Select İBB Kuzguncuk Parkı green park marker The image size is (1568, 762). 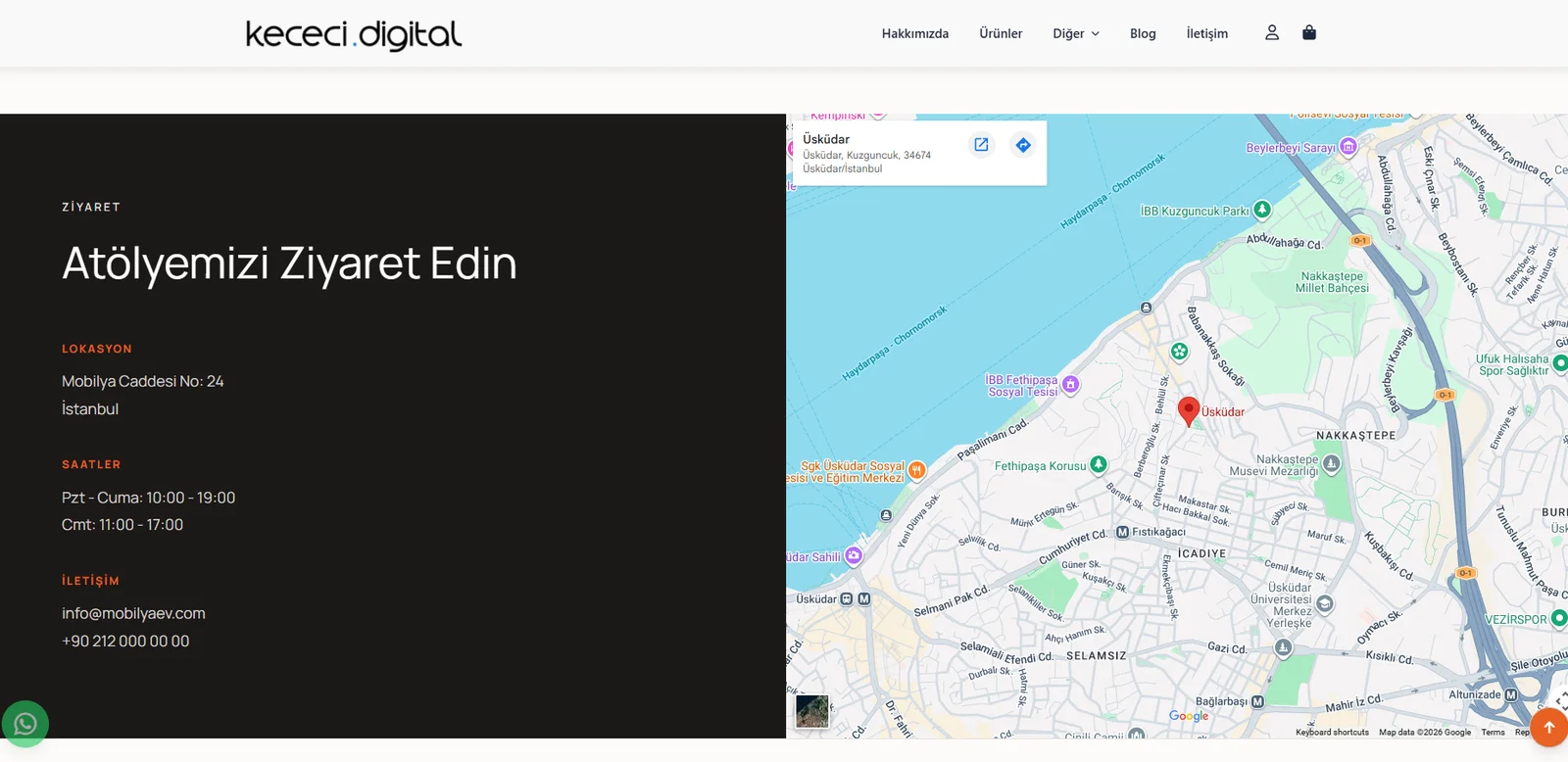click(1262, 210)
